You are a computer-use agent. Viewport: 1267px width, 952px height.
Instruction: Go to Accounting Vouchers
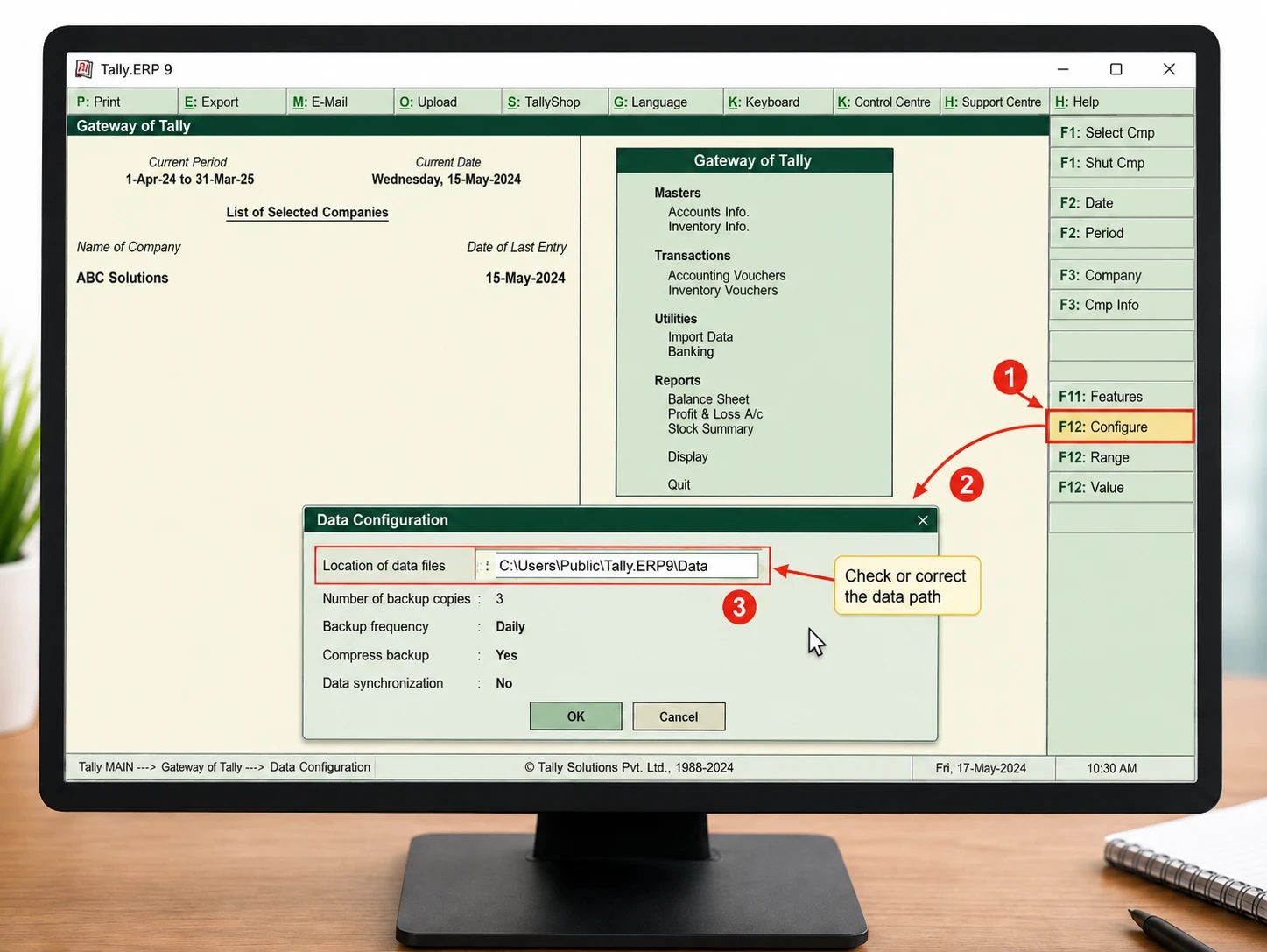pos(727,275)
